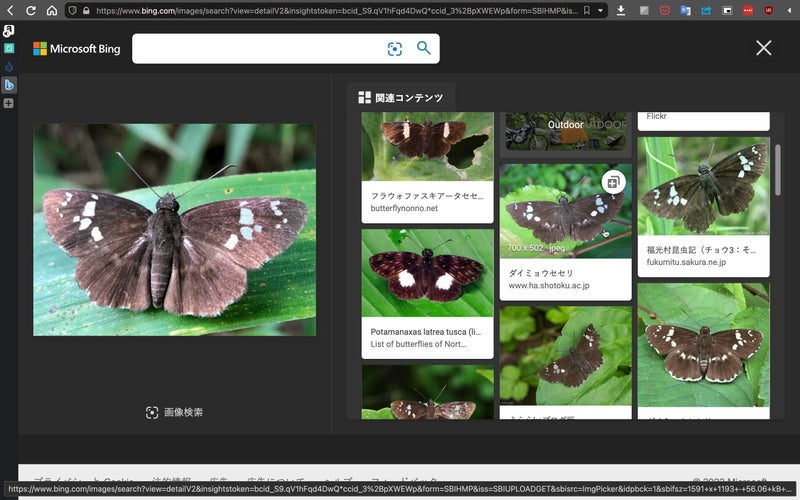Open the Pocket extension icon
800x500 pixels.
point(664,10)
